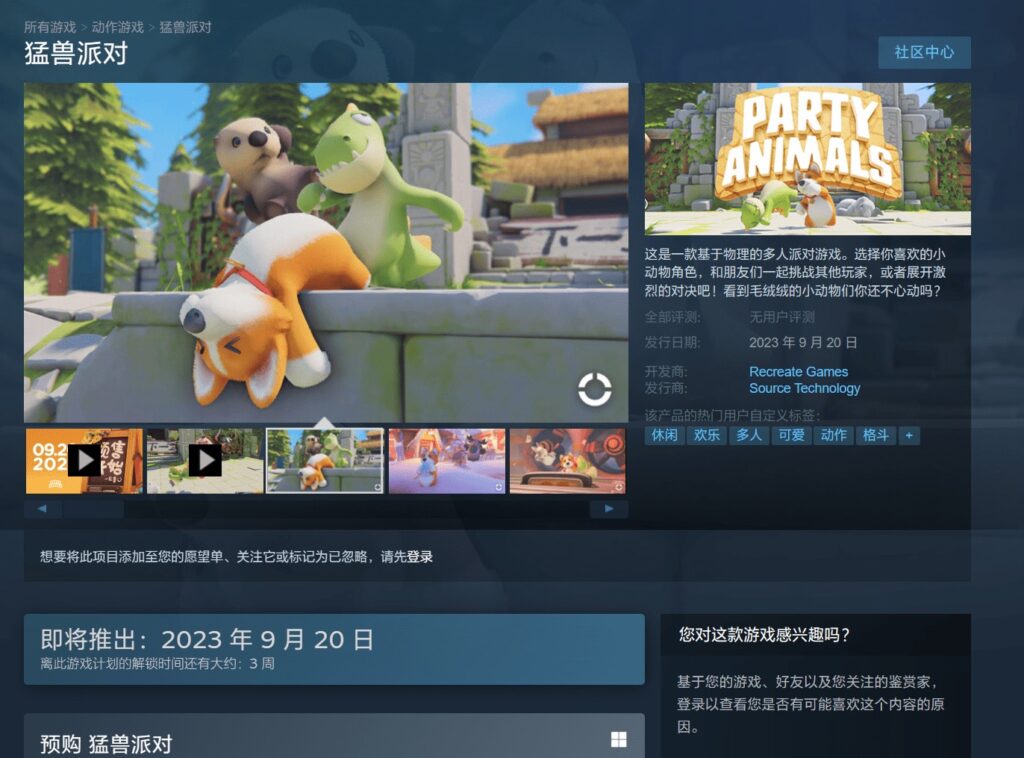Select the colorful town screenshot thumbnail
The image size is (1024, 758).
(446, 461)
